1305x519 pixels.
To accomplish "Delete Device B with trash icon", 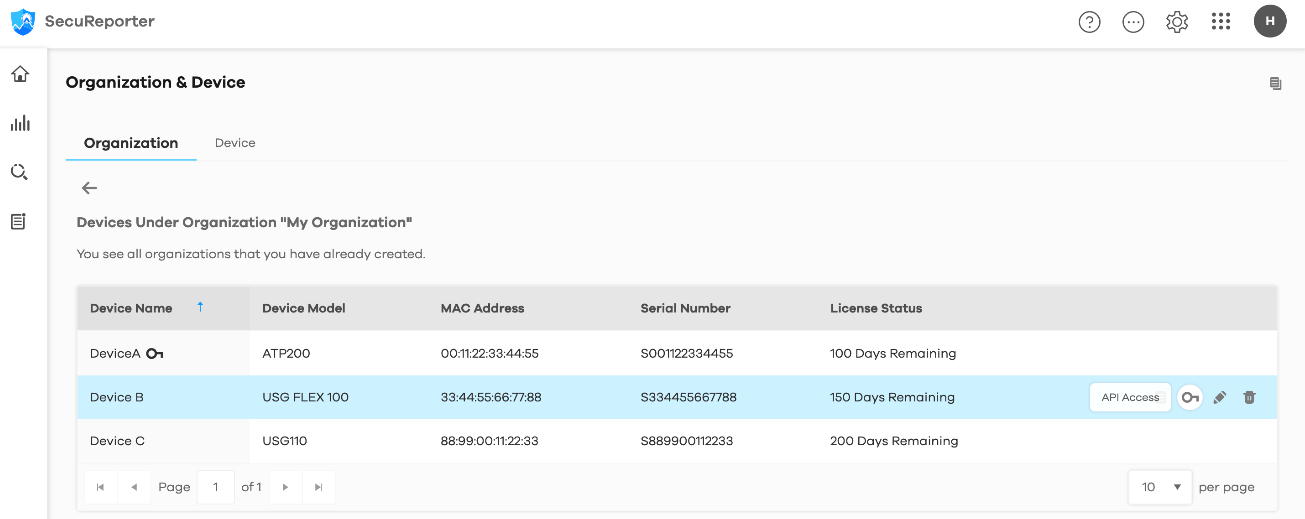I will 1249,398.
